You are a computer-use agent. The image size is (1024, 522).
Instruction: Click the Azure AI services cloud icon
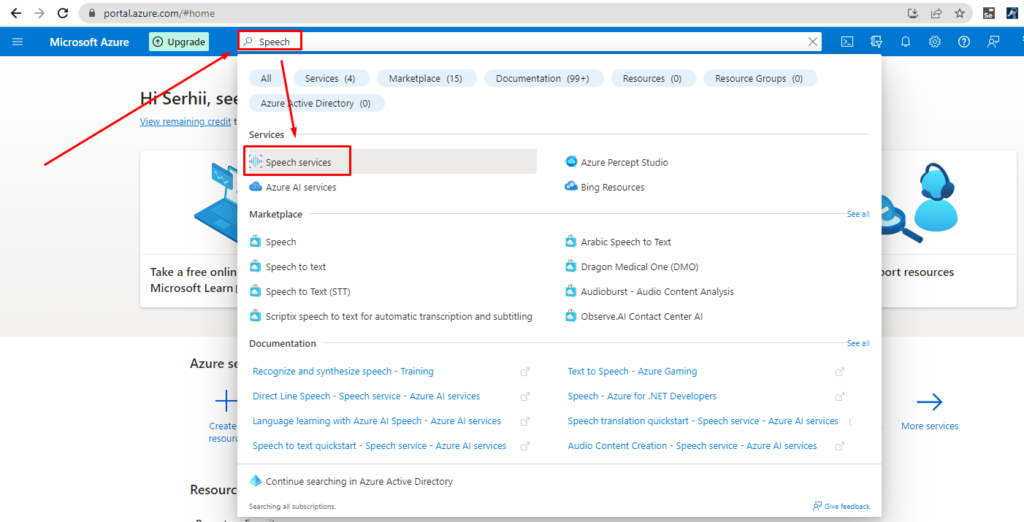pos(255,187)
